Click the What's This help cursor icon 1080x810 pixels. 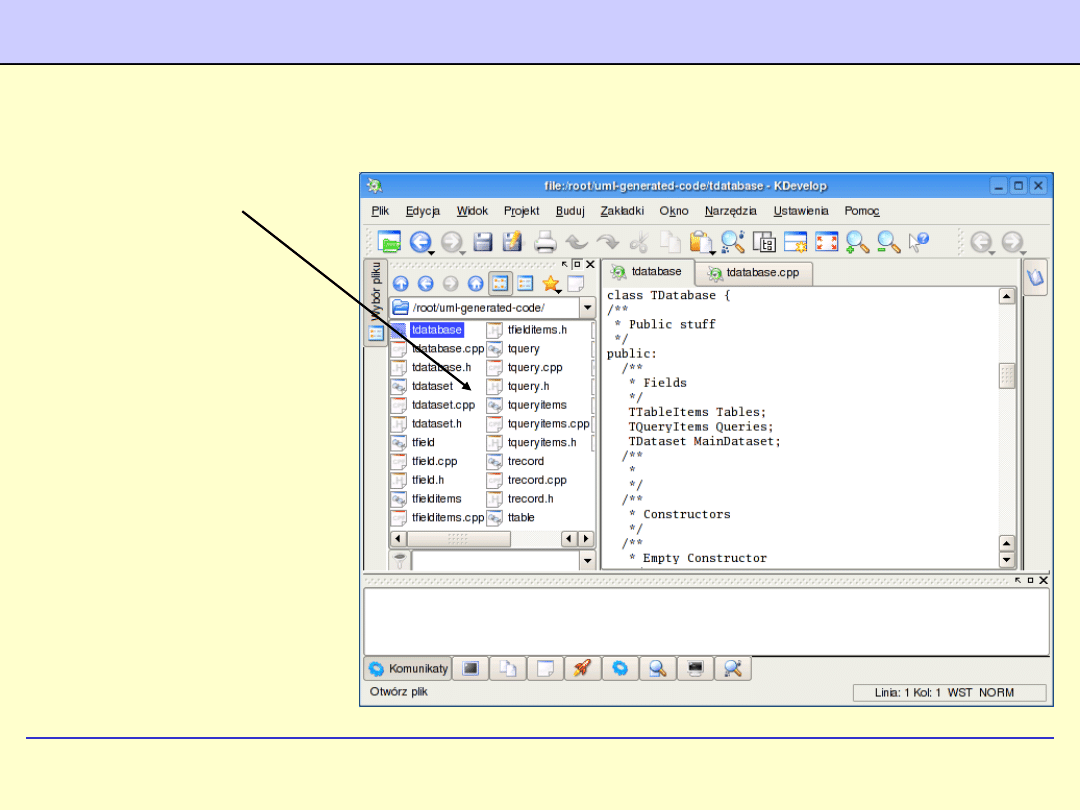tap(918, 241)
